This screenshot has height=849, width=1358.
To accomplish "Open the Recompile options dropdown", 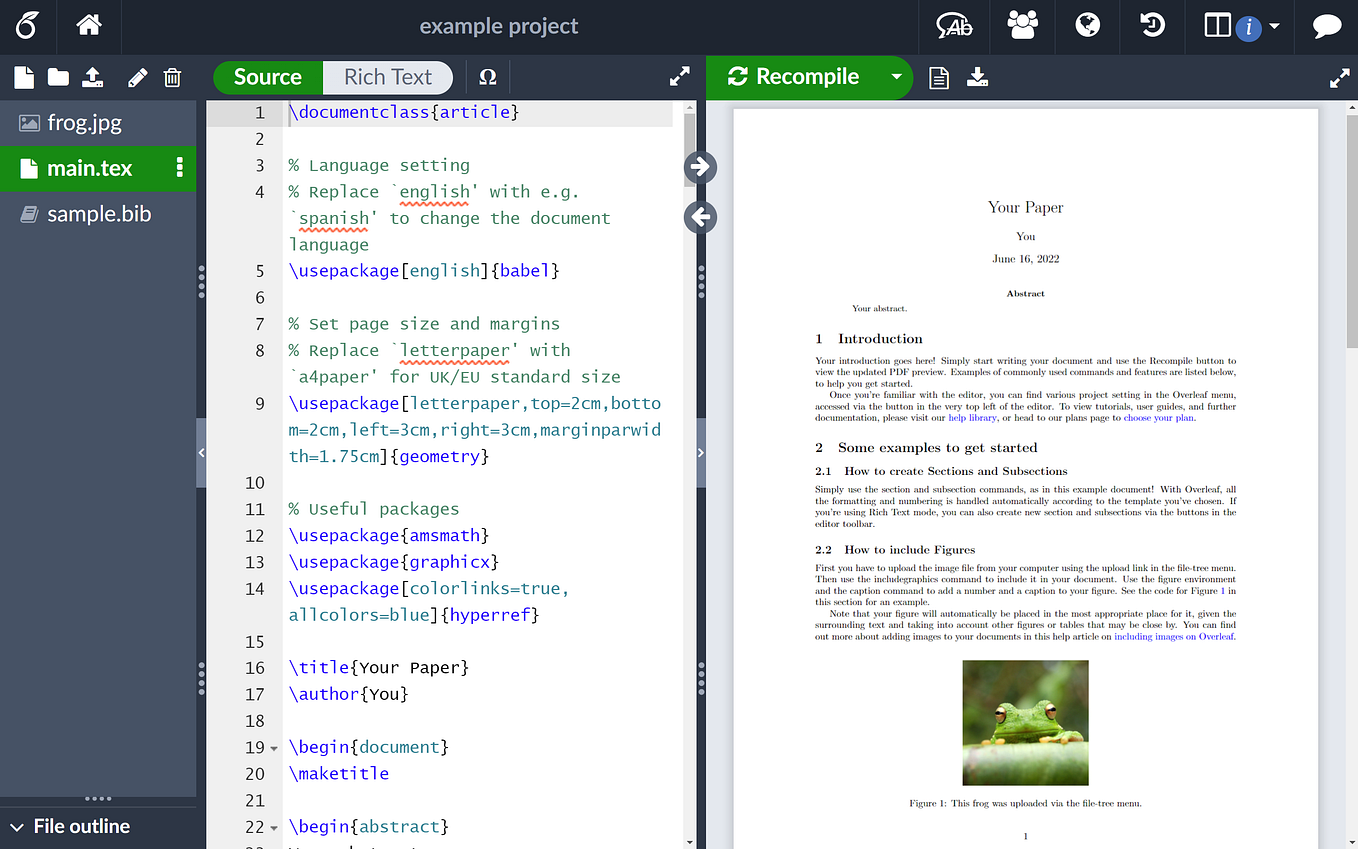I will tap(896, 77).
